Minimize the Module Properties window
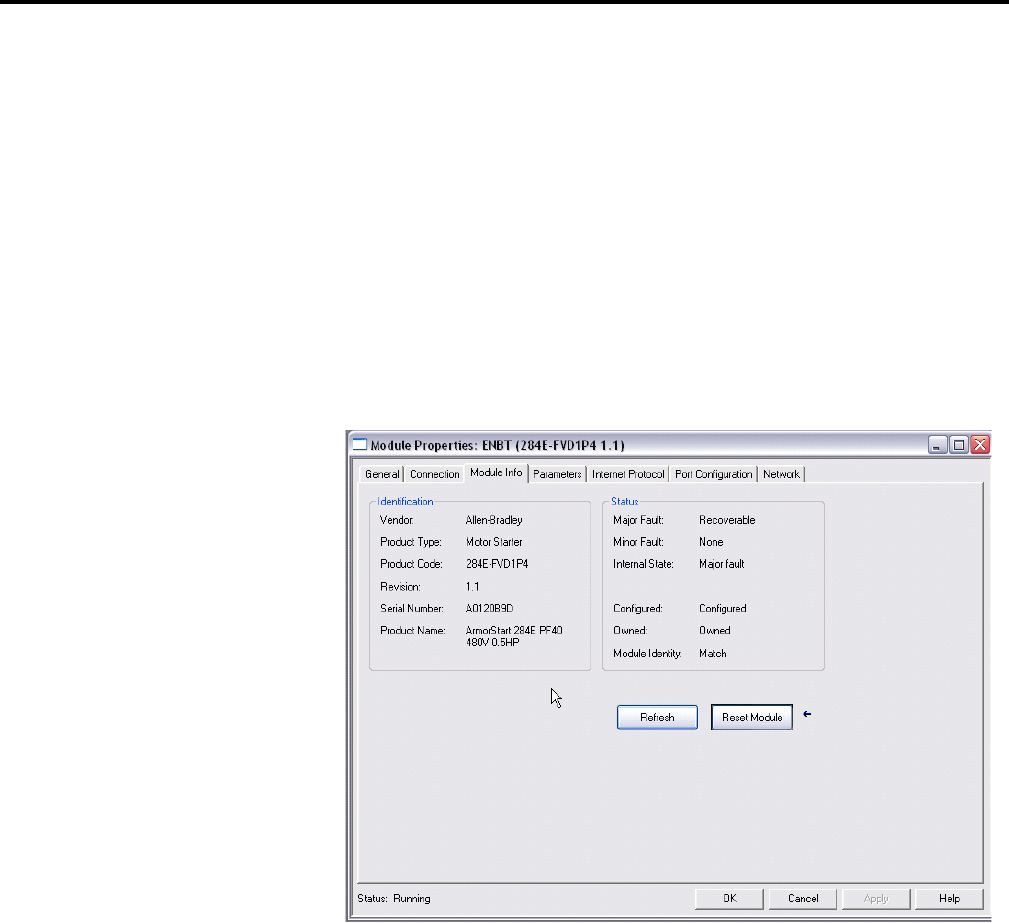Viewport: 1009px width, 923px height. point(937,445)
